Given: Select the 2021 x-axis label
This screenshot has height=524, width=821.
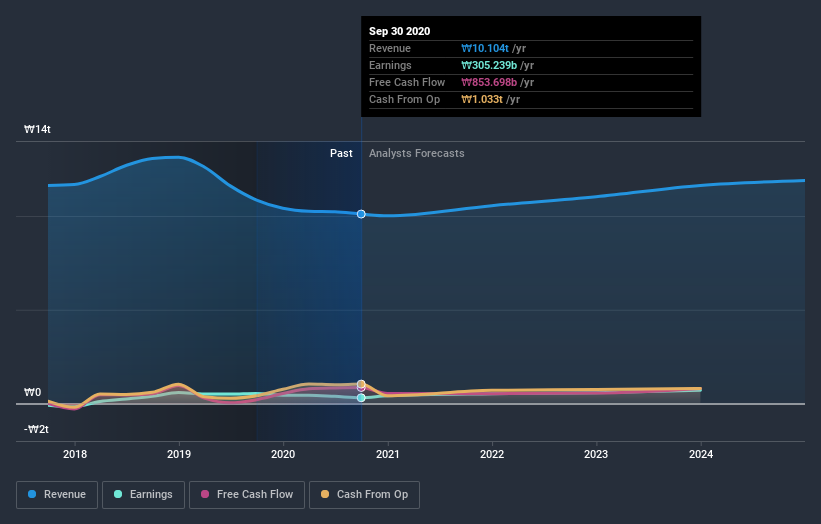Looking at the screenshot, I should pyautogui.click(x=387, y=454).
